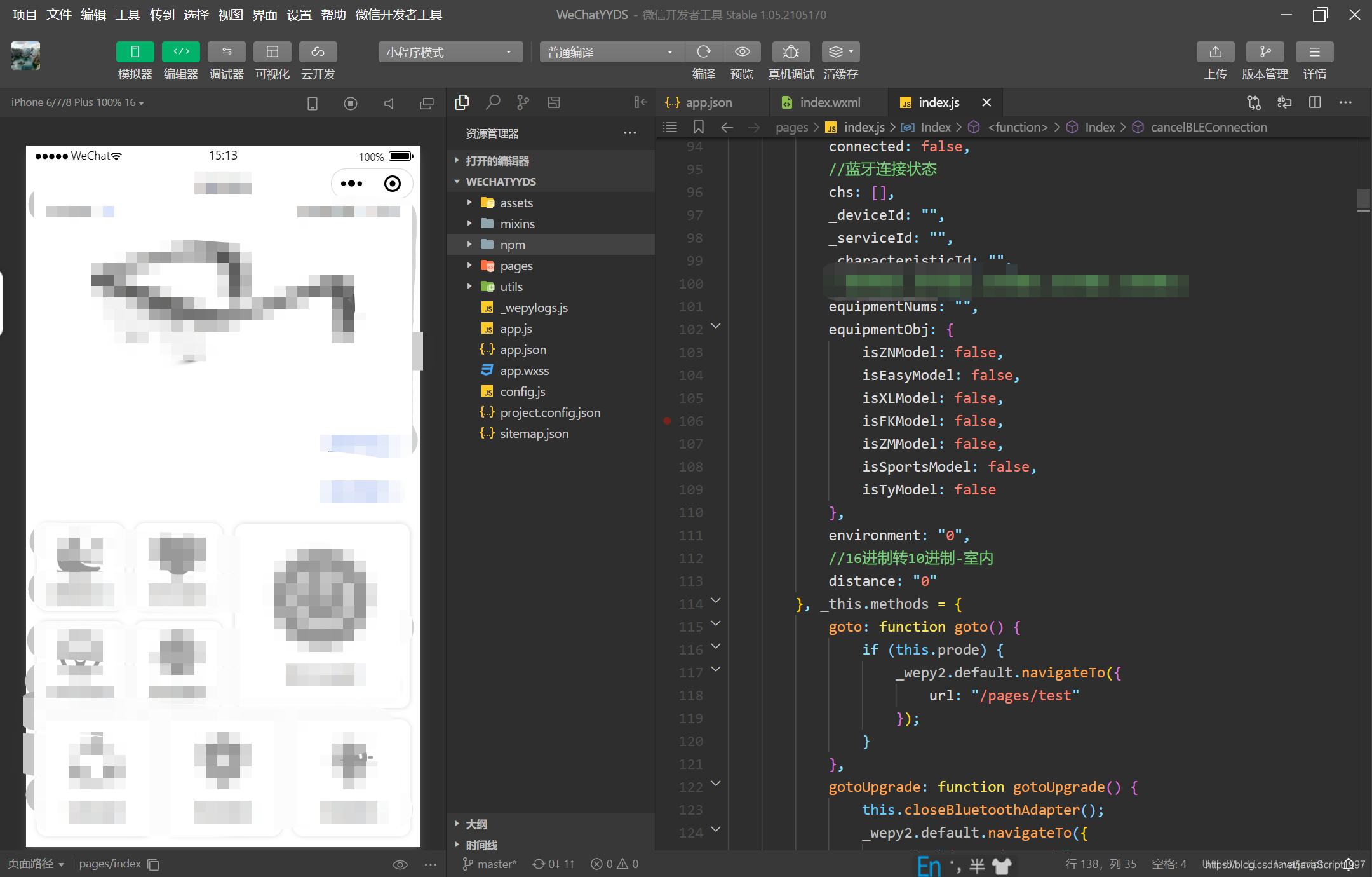Expand the assets folder
Viewport: 1372px width, 877px height.
[x=551, y=203]
